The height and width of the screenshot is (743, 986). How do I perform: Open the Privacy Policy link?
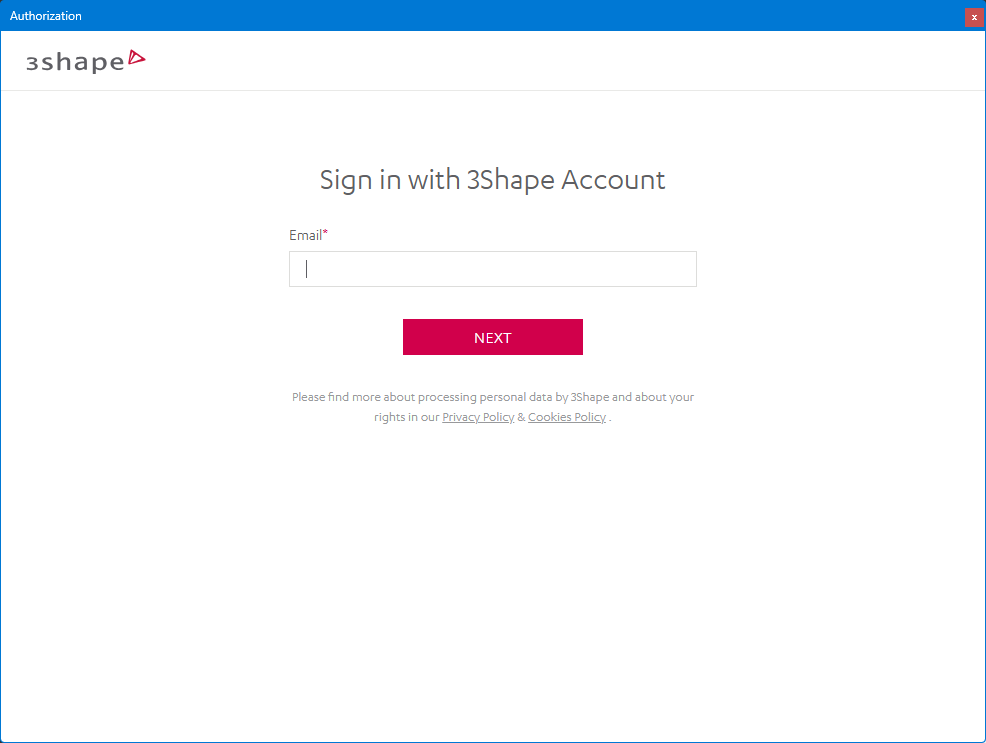pyautogui.click(x=478, y=417)
